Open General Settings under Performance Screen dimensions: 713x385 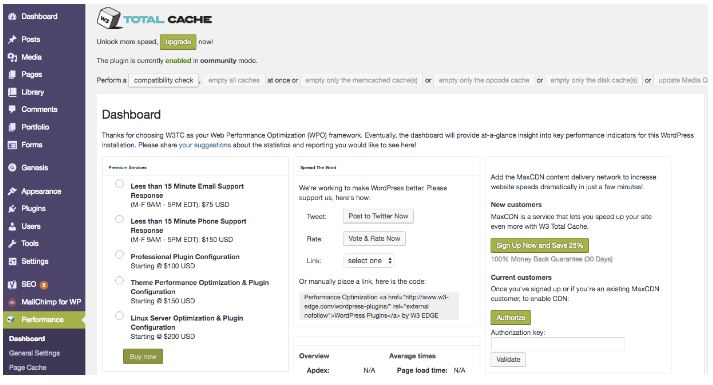pyautogui.click(x=34, y=353)
